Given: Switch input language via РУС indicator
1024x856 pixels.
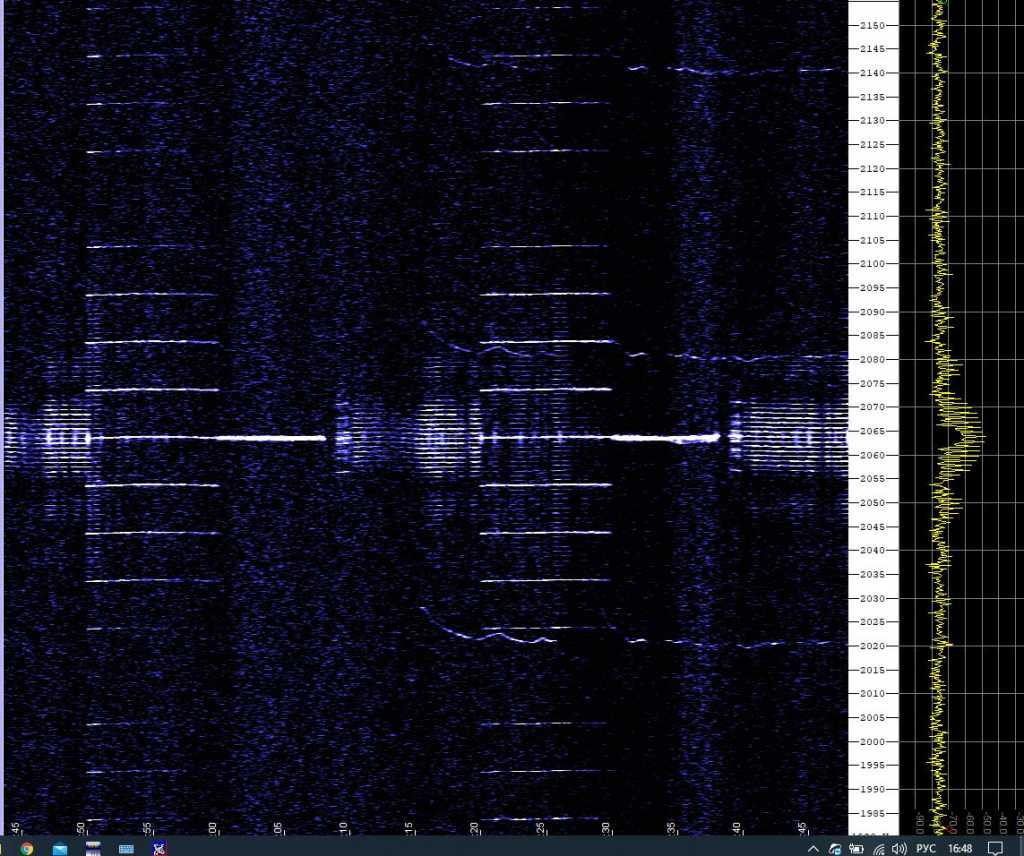Looking at the screenshot, I should tap(926, 849).
